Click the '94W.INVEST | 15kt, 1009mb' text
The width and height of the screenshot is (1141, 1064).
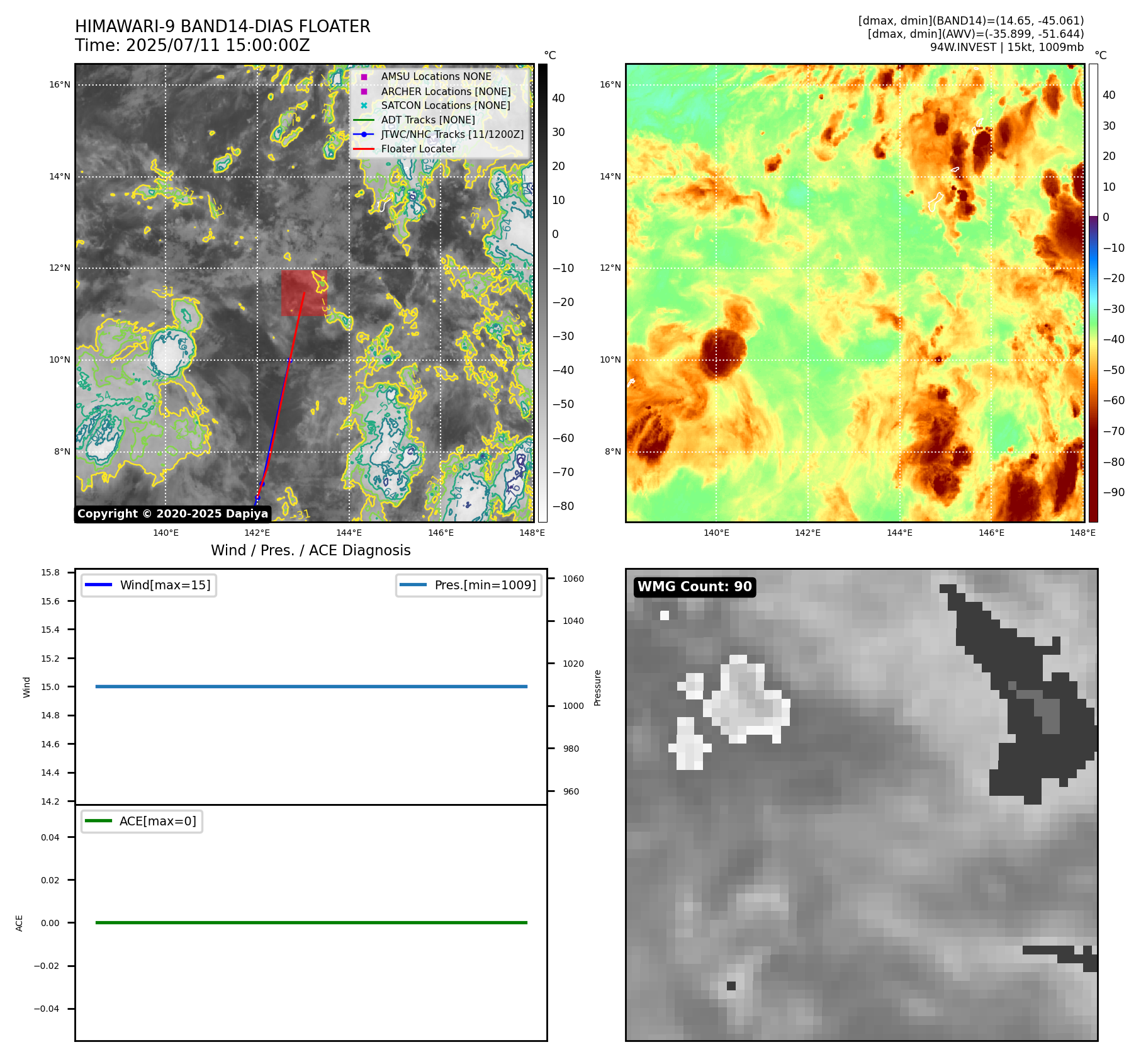click(x=1007, y=47)
